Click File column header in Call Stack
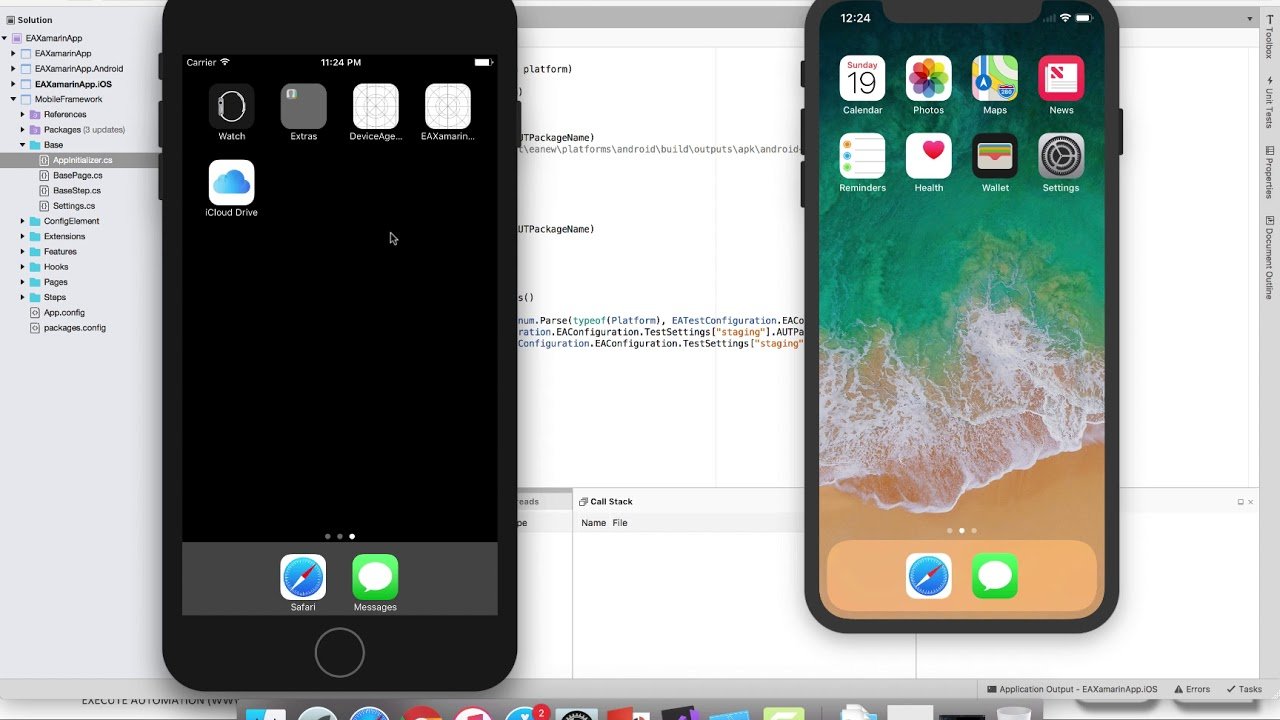Image resolution: width=1280 pixels, height=720 pixels. (620, 523)
